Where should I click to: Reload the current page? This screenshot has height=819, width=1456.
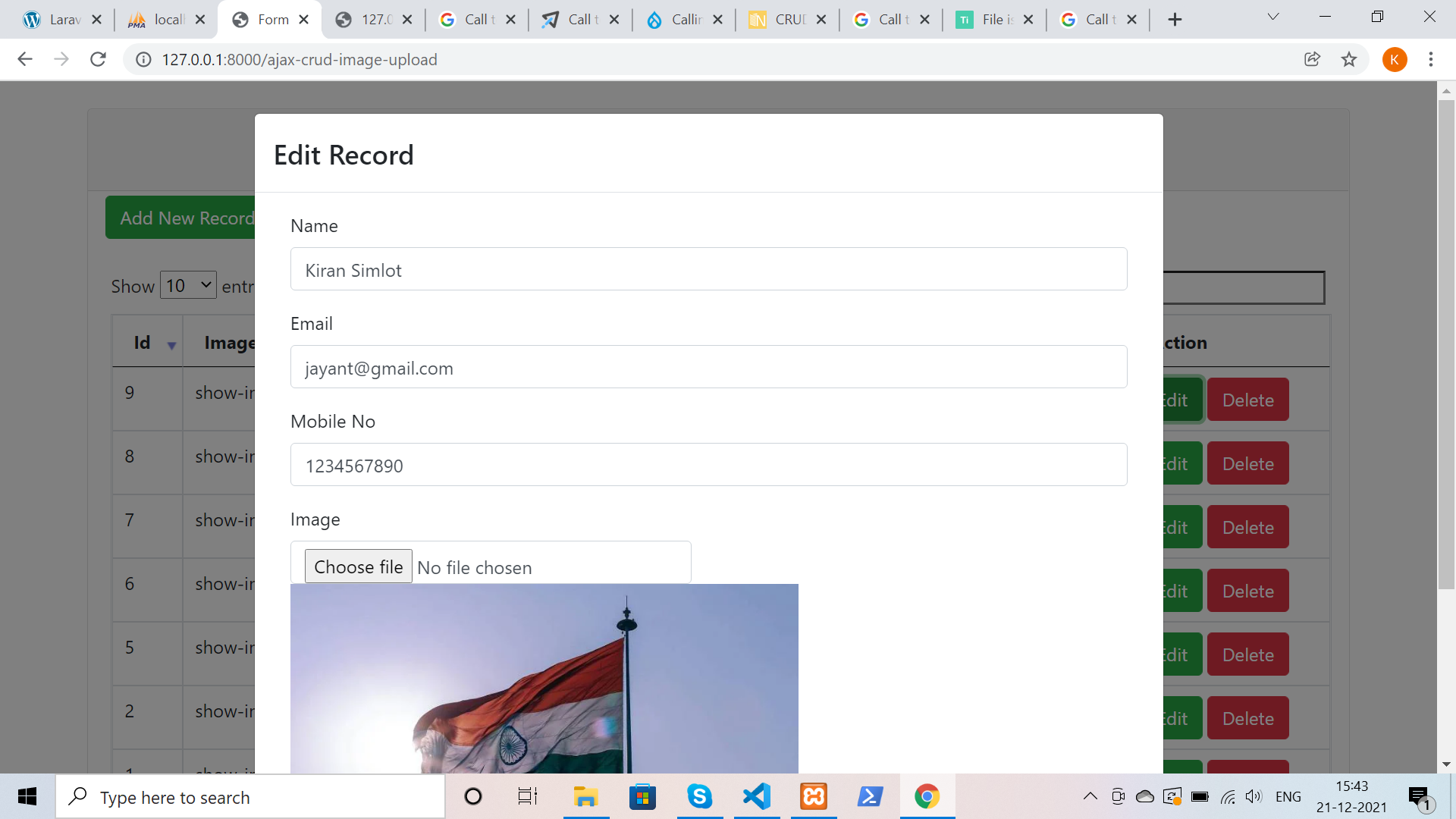tap(98, 59)
